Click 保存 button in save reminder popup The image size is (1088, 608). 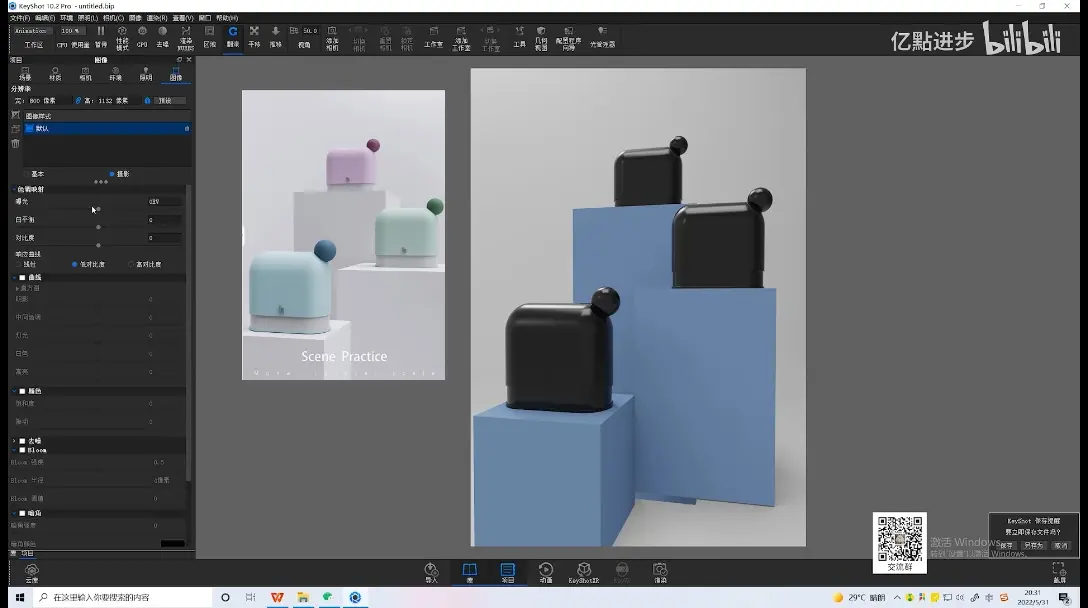(x=1007, y=546)
